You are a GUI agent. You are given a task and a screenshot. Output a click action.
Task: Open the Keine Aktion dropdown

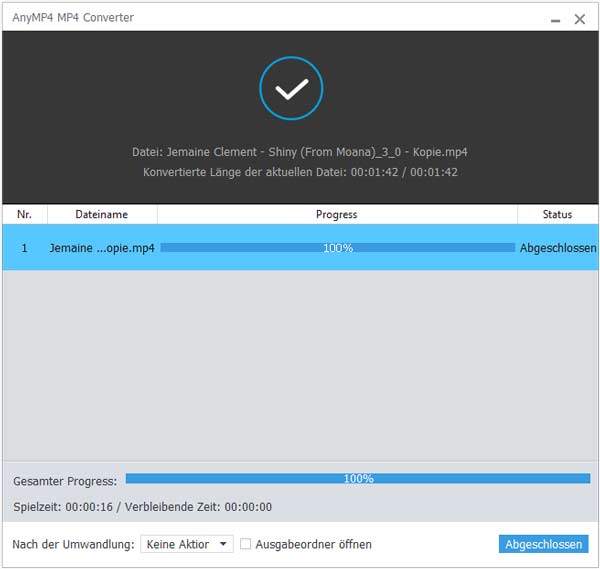[187, 544]
